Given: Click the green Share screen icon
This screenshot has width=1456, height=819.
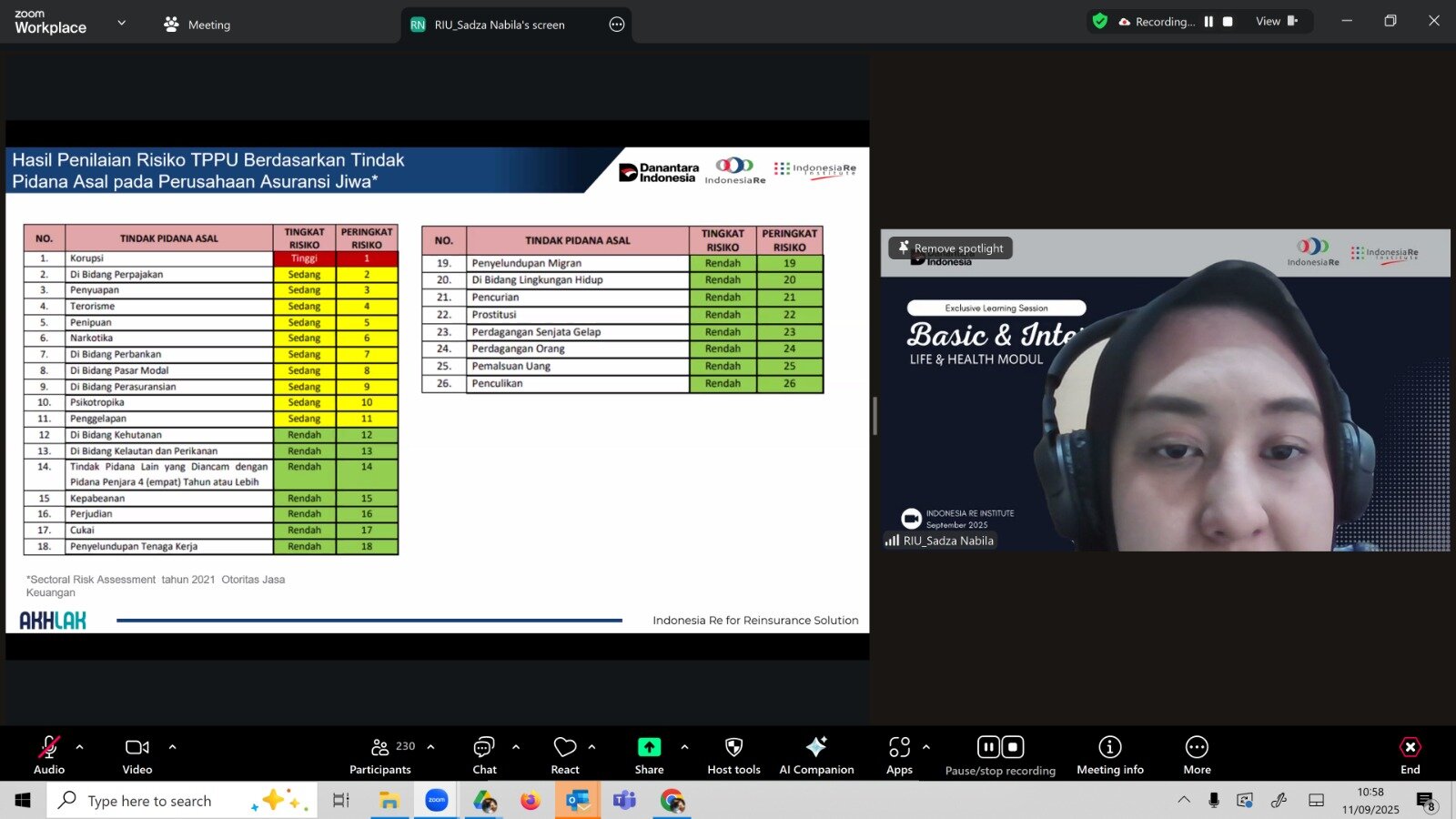Looking at the screenshot, I should coord(649,747).
